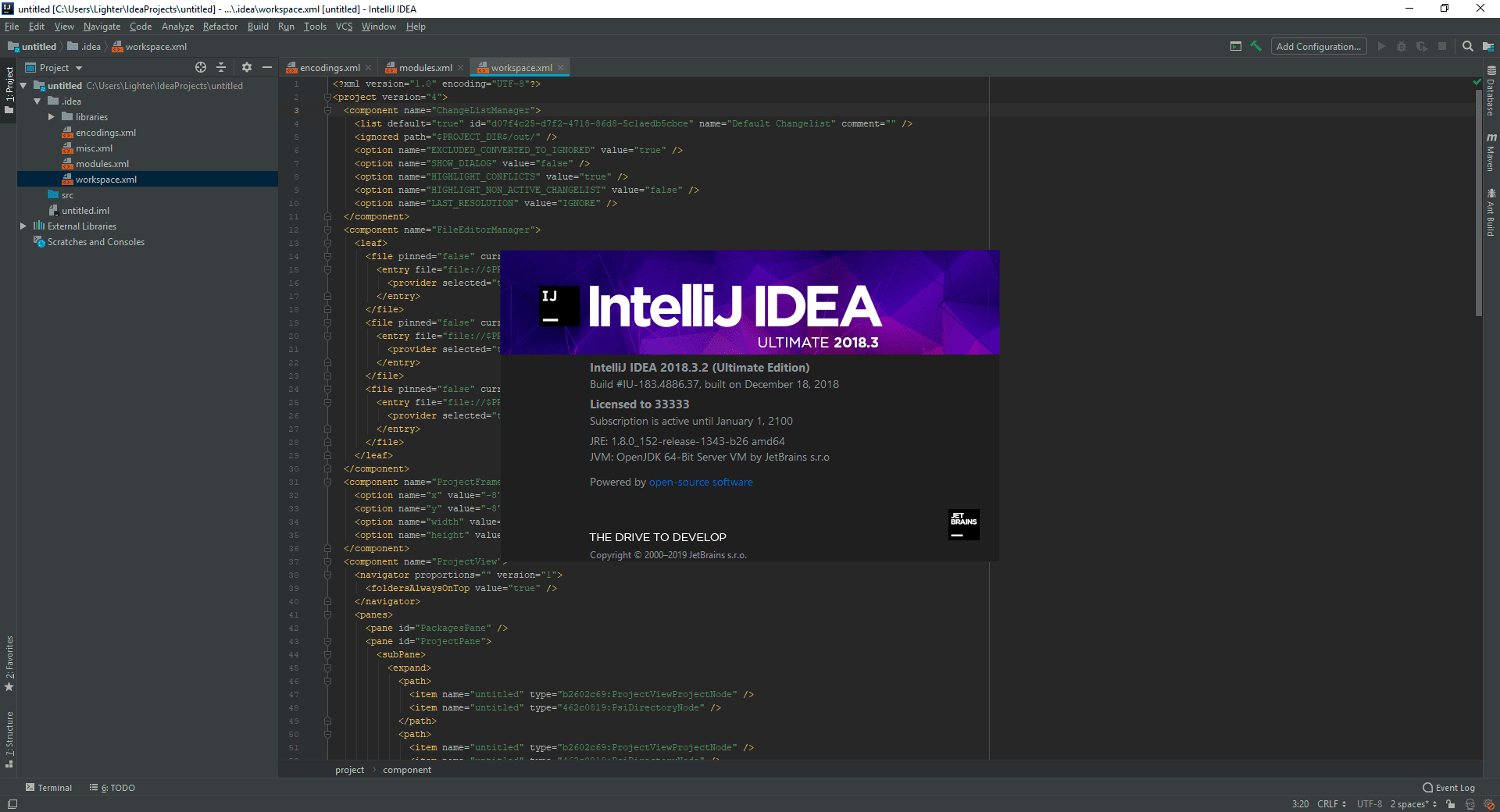Open the CRLF line separator dropdown
Screen dimensions: 1500x812
click(1331, 803)
